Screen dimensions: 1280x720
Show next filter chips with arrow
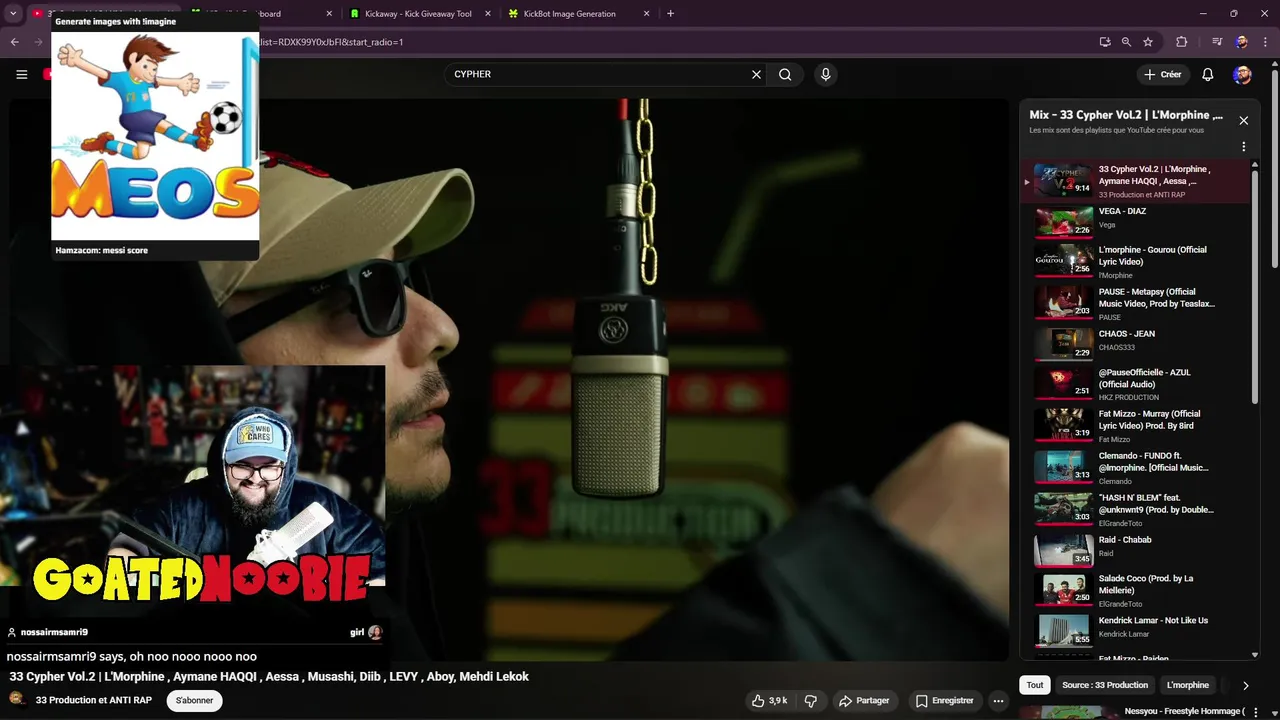point(1245,685)
